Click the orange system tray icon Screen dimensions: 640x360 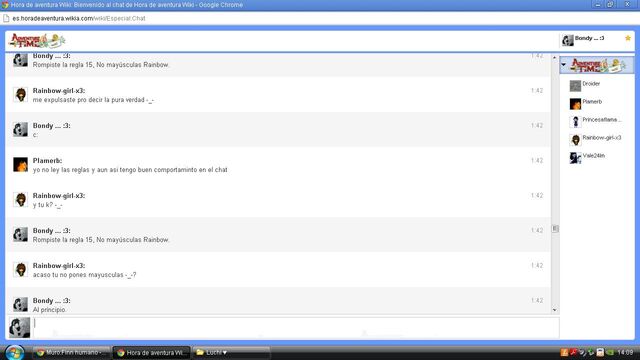coord(564,352)
